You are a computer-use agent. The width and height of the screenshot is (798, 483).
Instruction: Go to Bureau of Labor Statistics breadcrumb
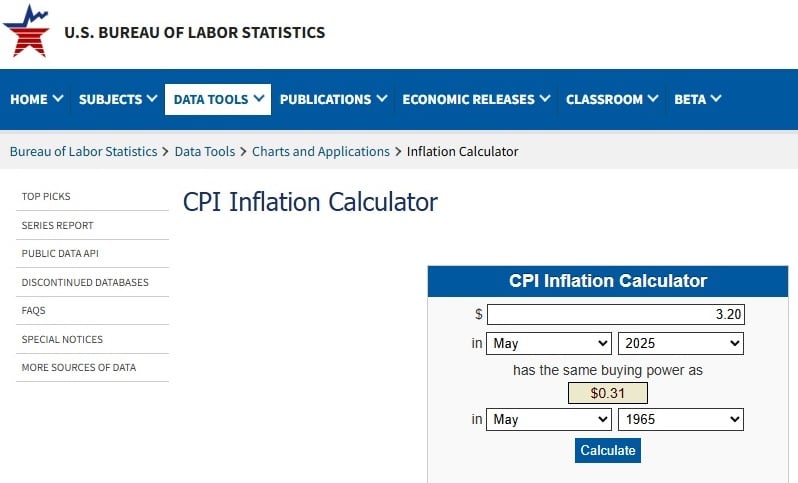(83, 152)
